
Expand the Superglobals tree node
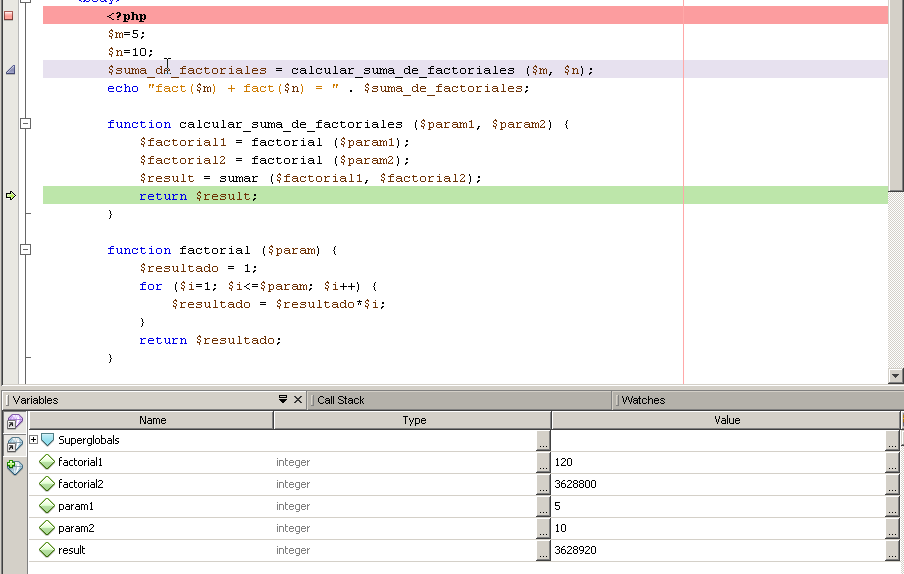pyautogui.click(x=34, y=440)
